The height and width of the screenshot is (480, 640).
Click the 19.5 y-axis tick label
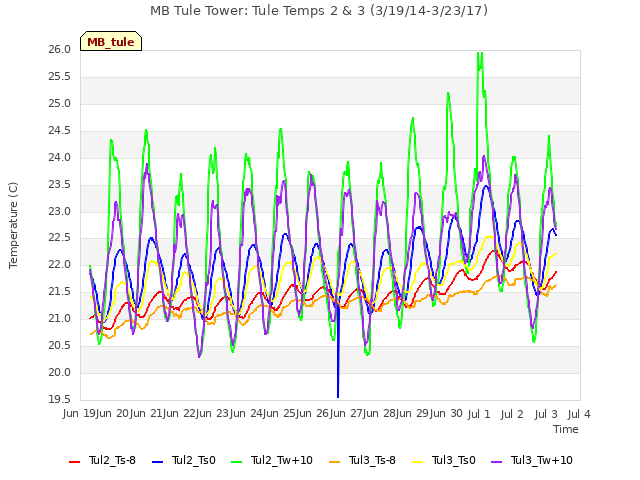pos(60,400)
